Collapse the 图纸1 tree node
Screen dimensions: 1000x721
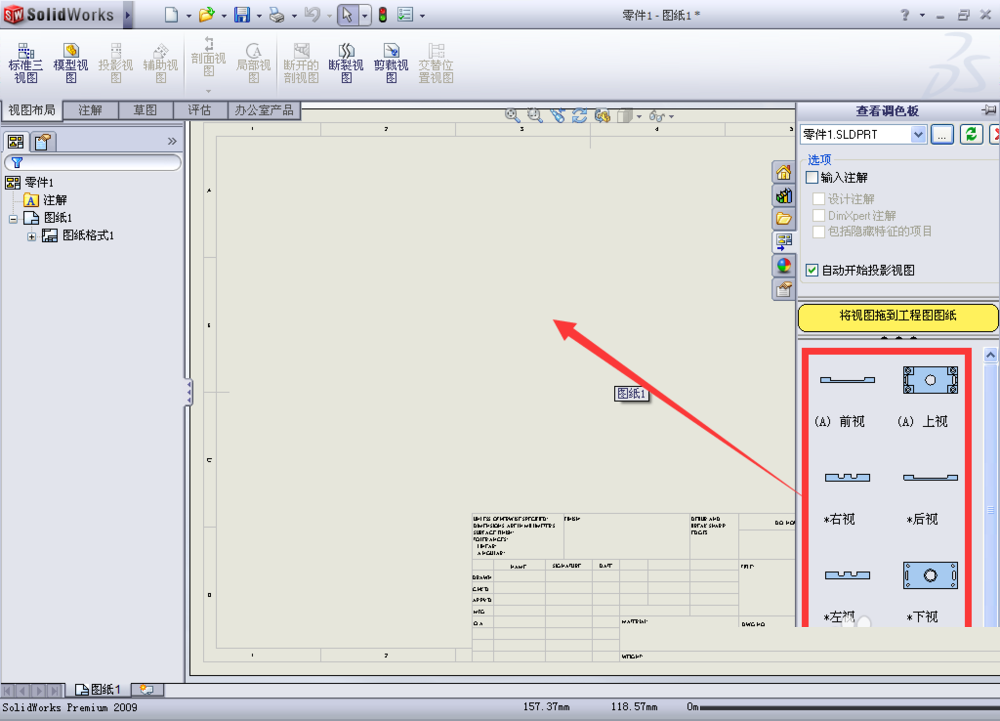13,219
